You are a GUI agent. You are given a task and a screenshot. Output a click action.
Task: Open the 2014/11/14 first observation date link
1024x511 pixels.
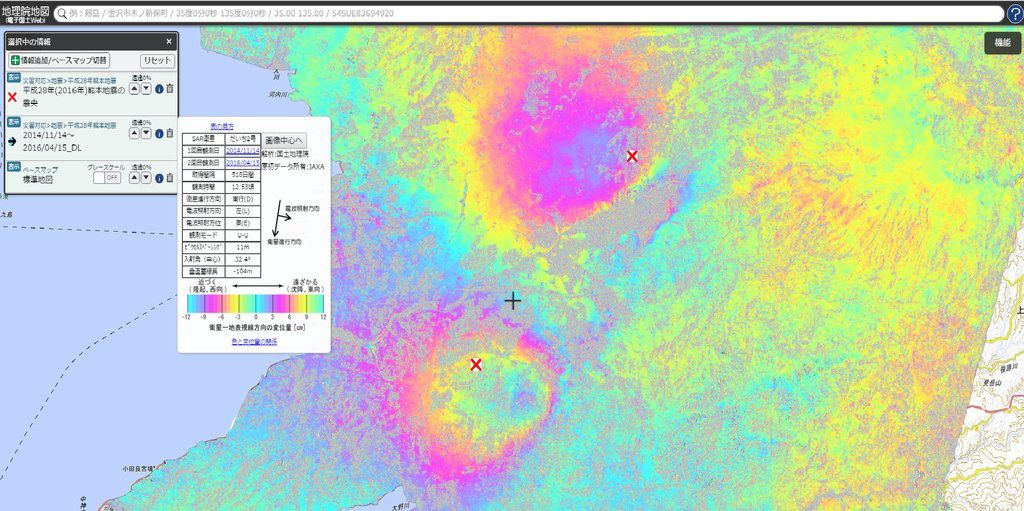pos(242,150)
